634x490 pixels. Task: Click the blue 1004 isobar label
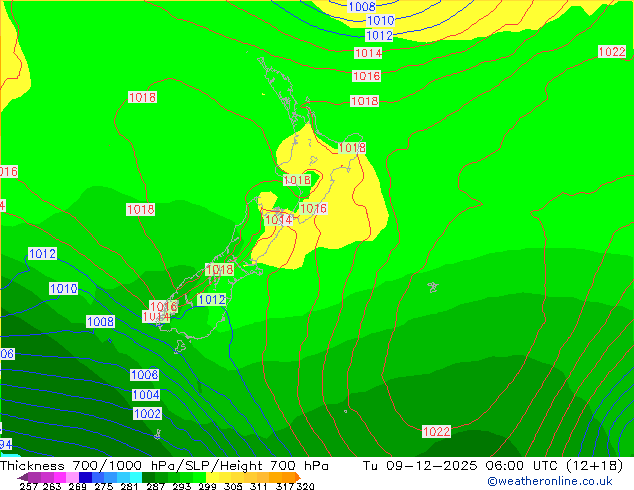(146, 395)
